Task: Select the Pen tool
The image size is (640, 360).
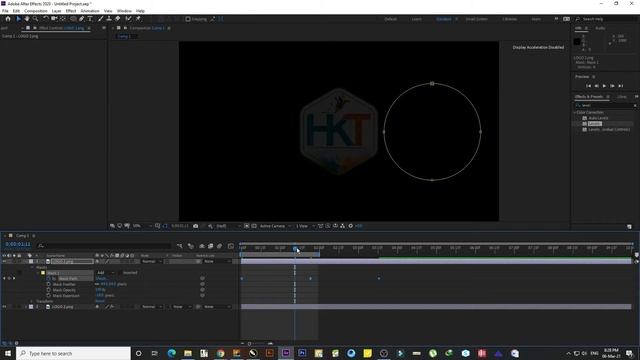Action: [82, 19]
